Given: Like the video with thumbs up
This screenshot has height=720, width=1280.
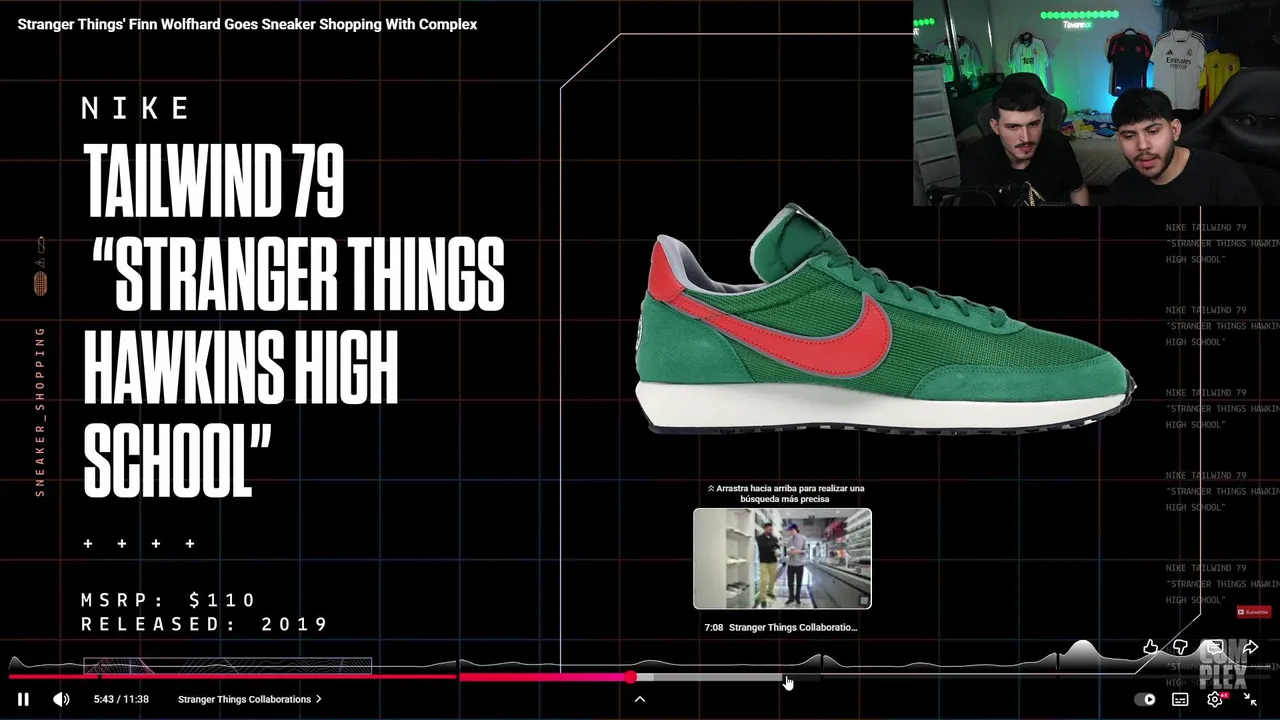Looking at the screenshot, I should tap(1151, 648).
